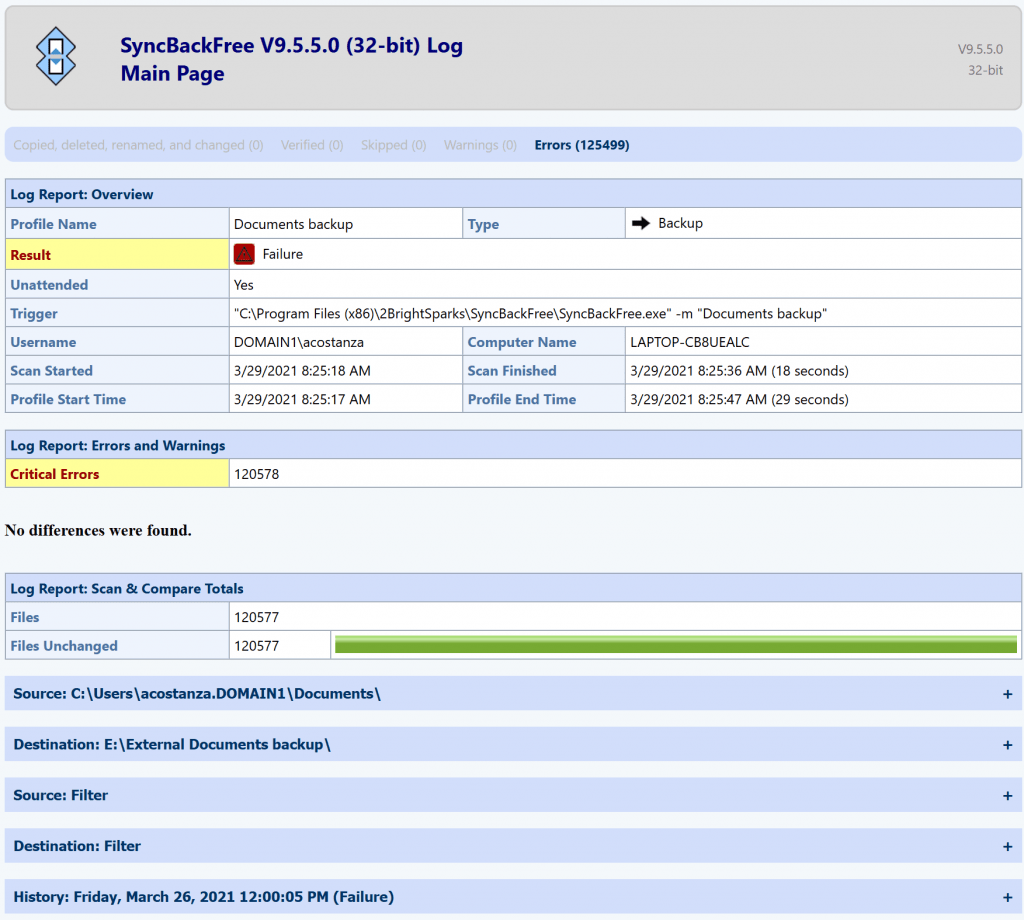Image resolution: width=1024 pixels, height=920 pixels.
Task: Select the Critical Errors count 120578
Action: (257, 474)
